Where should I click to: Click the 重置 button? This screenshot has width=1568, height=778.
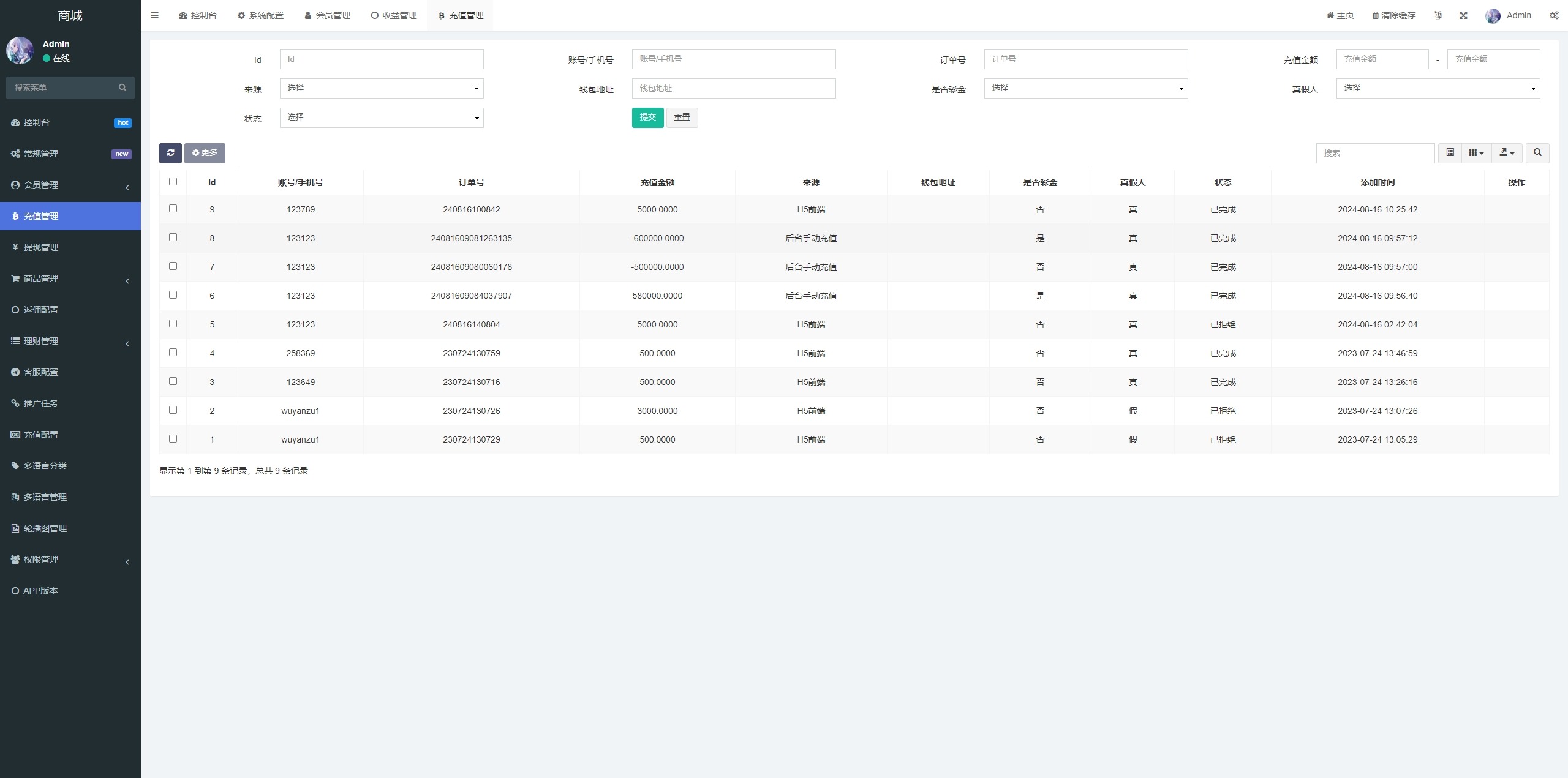(682, 118)
